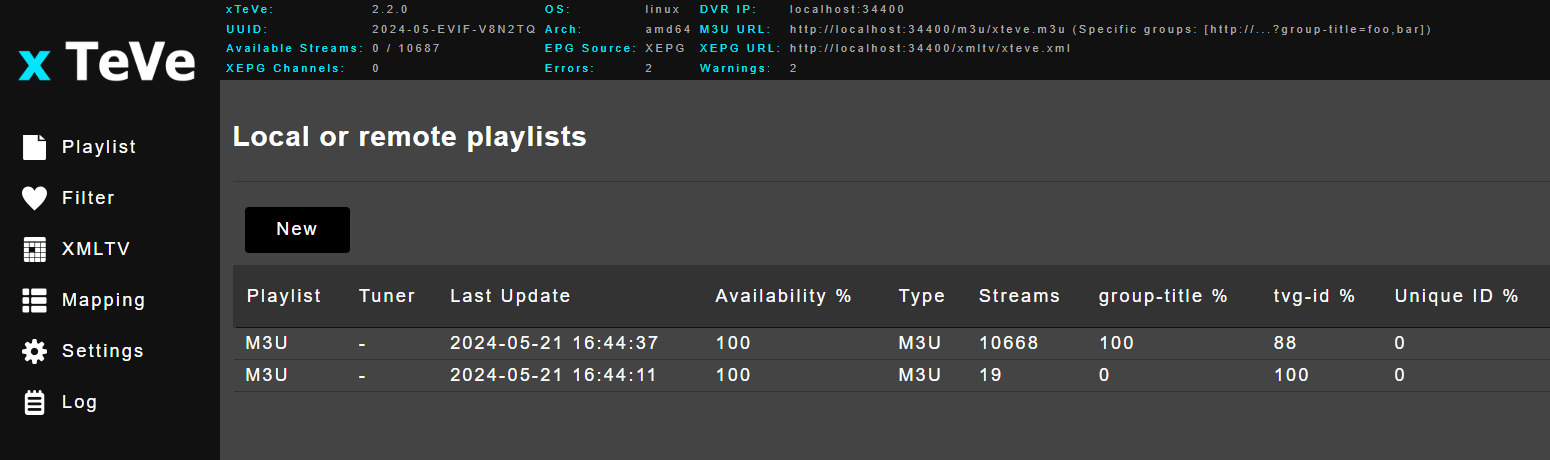Open the Filter menu label

tap(88, 198)
